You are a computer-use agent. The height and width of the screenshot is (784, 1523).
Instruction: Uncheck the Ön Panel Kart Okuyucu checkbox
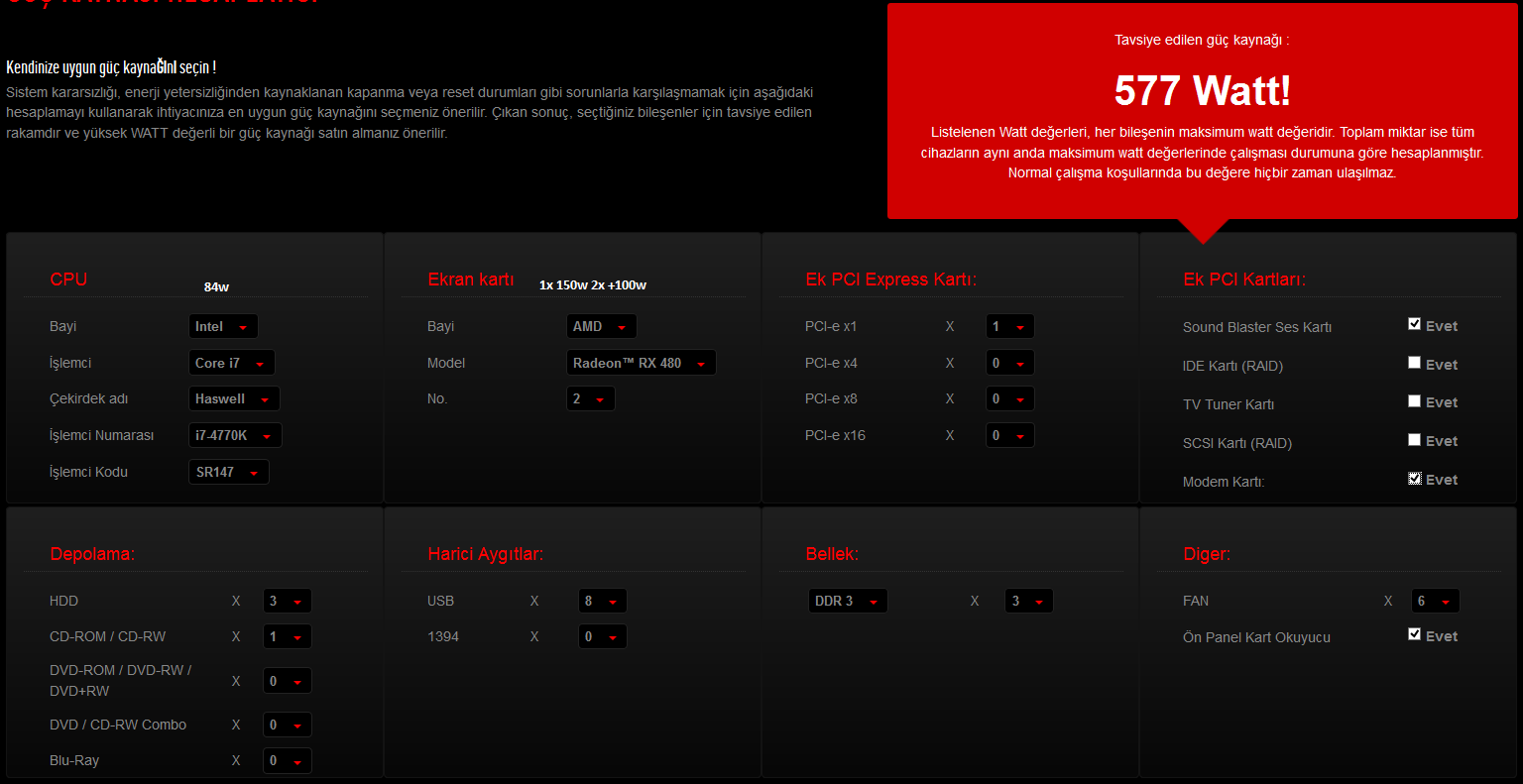coord(1414,634)
